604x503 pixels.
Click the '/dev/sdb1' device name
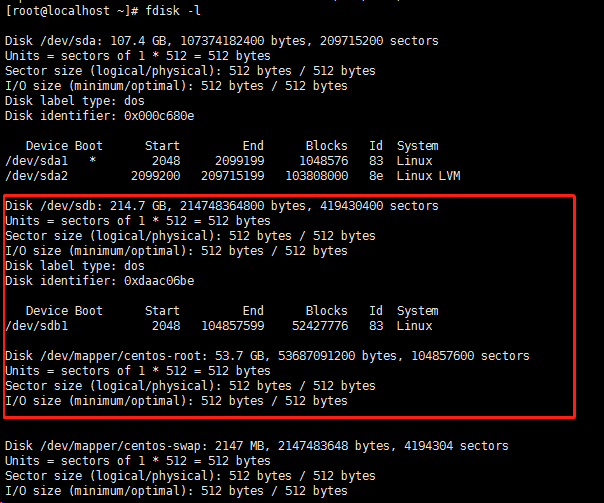tap(37, 326)
